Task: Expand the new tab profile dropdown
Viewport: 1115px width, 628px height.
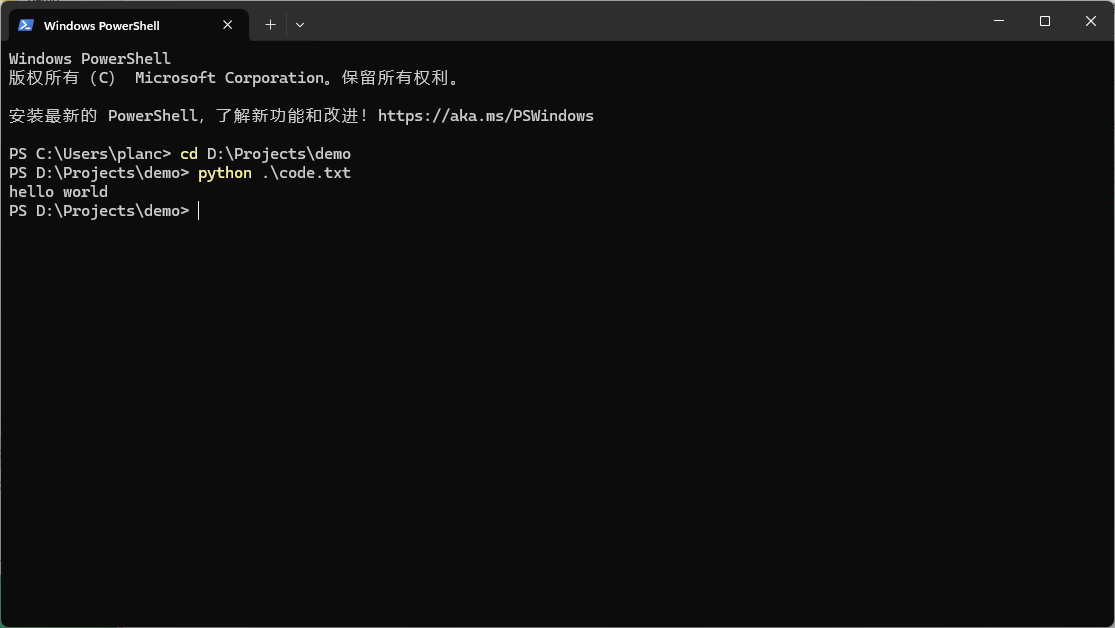Action: coord(300,25)
